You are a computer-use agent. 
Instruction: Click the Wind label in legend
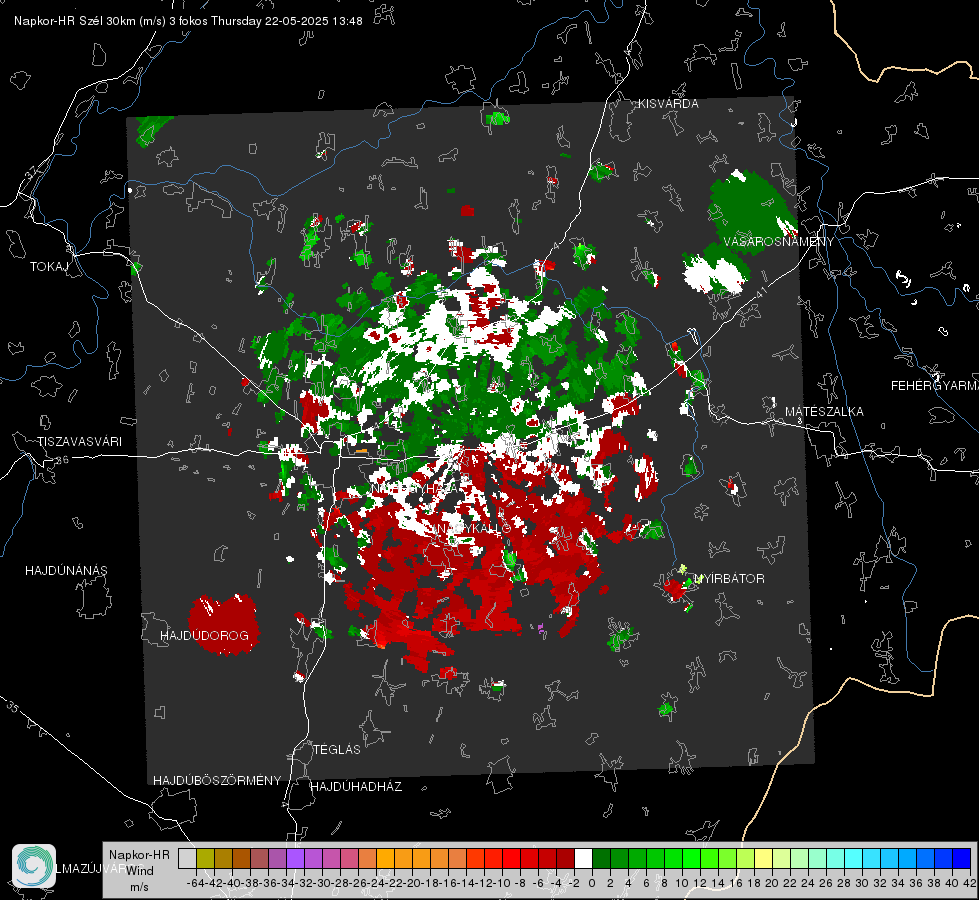[x=140, y=871]
